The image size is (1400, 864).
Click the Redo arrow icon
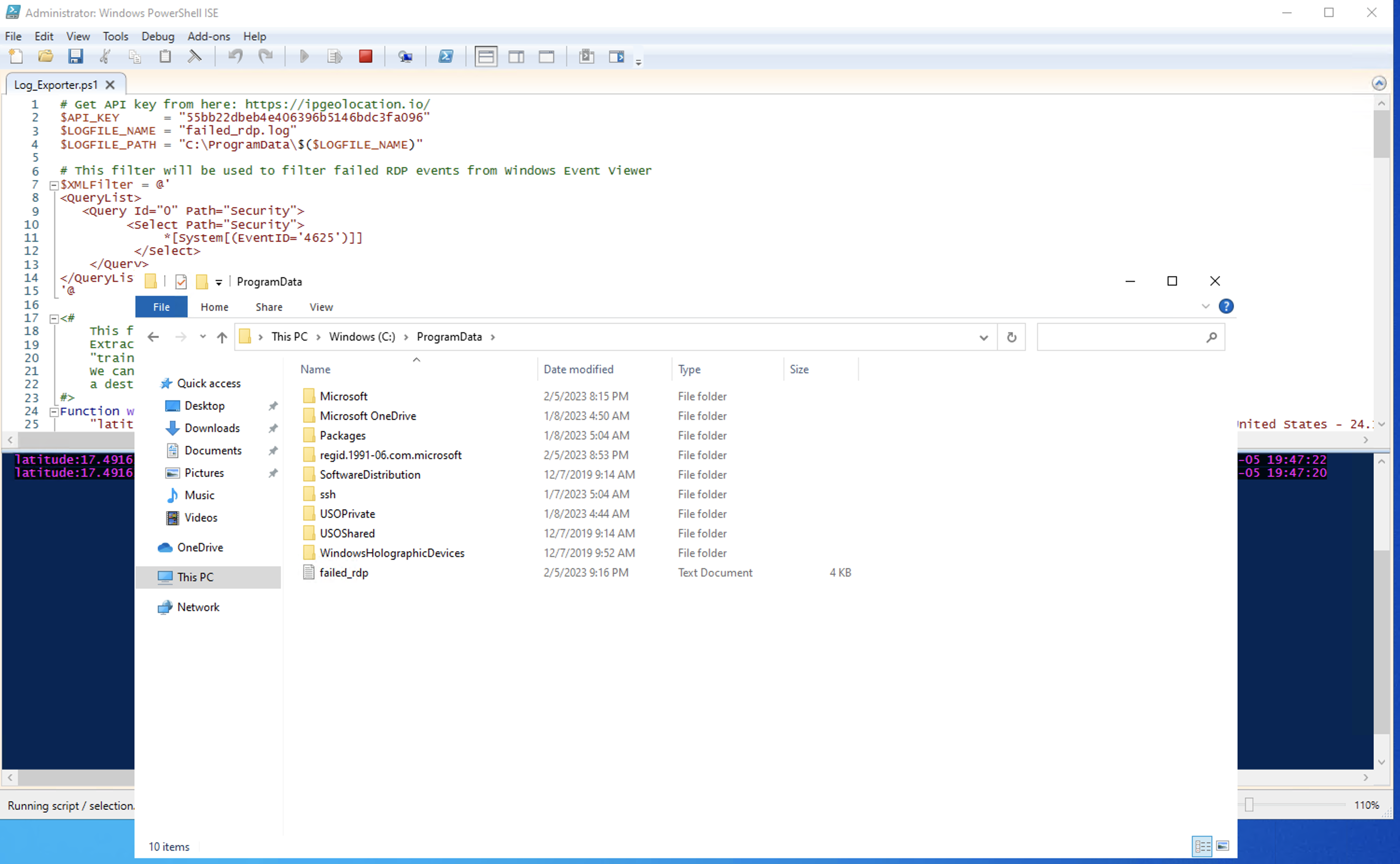pyautogui.click(x=266, y=56)
